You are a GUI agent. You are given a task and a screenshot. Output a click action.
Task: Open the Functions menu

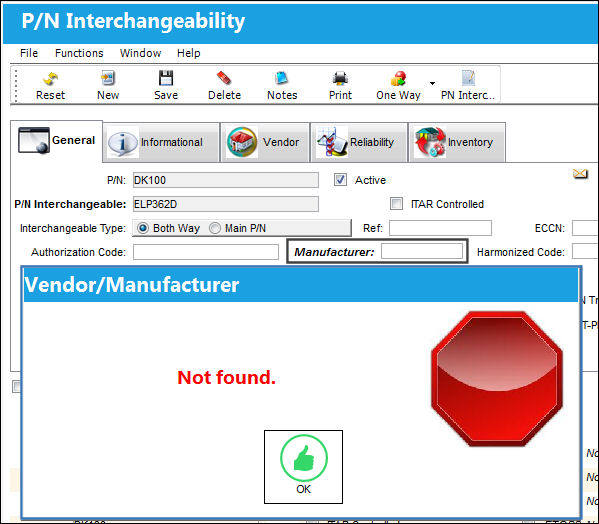point(79,53)
